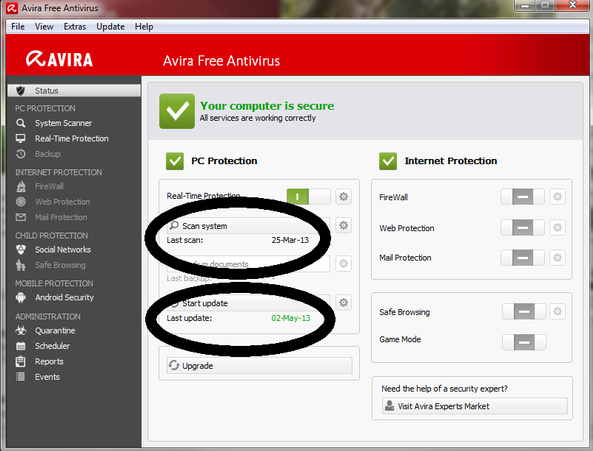Click the Status shield icon

pyautogui.click(x=20, y=91)
